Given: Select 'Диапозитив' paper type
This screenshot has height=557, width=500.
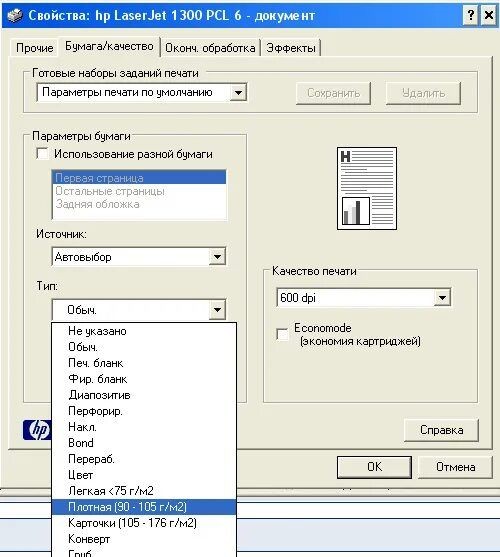Looking at the screenshot, I should [x=144, y=395].
